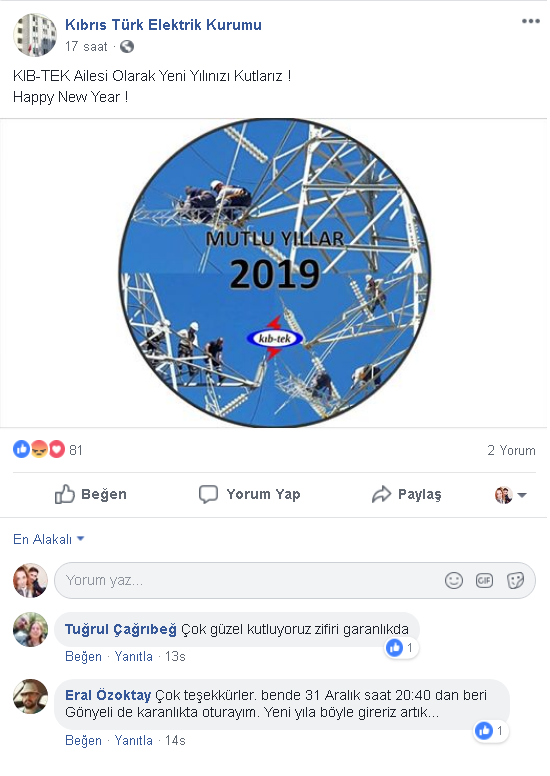Viewport: 550px width, 776px height.
Task: Open the Mutlu Yıllar 2019 post image
Action: [274, 273]
